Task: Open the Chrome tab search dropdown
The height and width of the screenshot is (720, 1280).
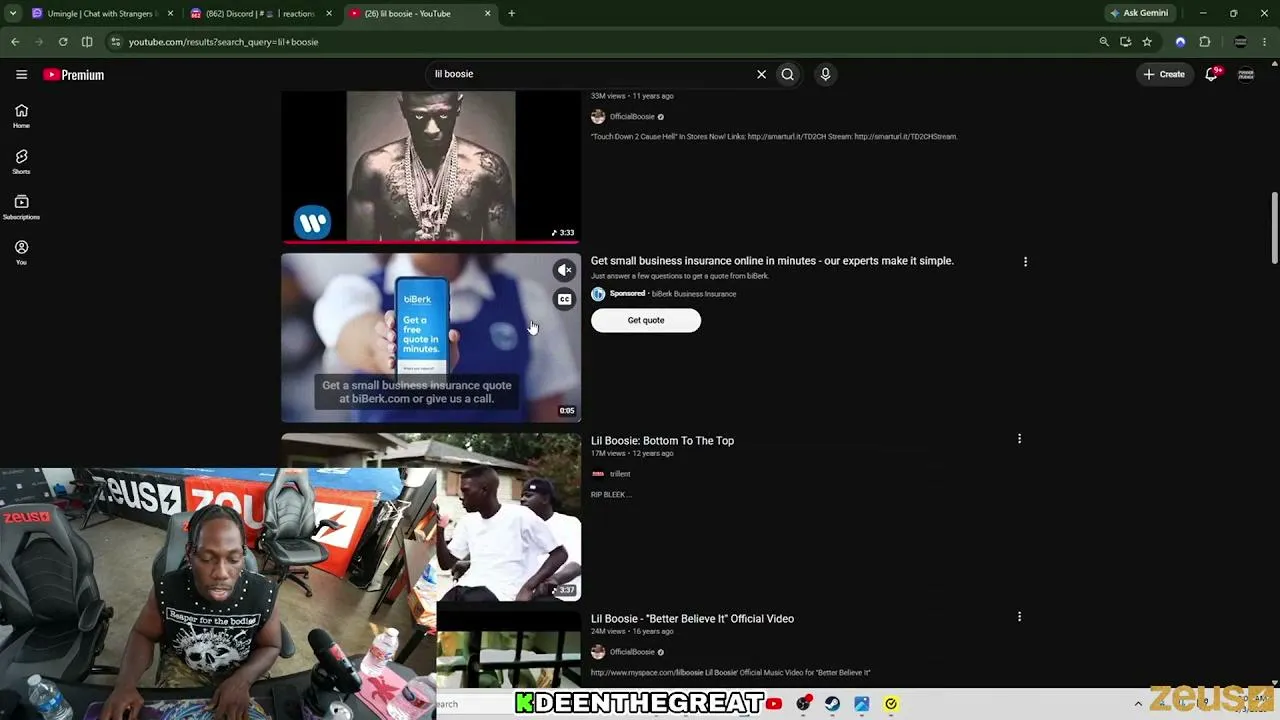Action: (13, 13)
